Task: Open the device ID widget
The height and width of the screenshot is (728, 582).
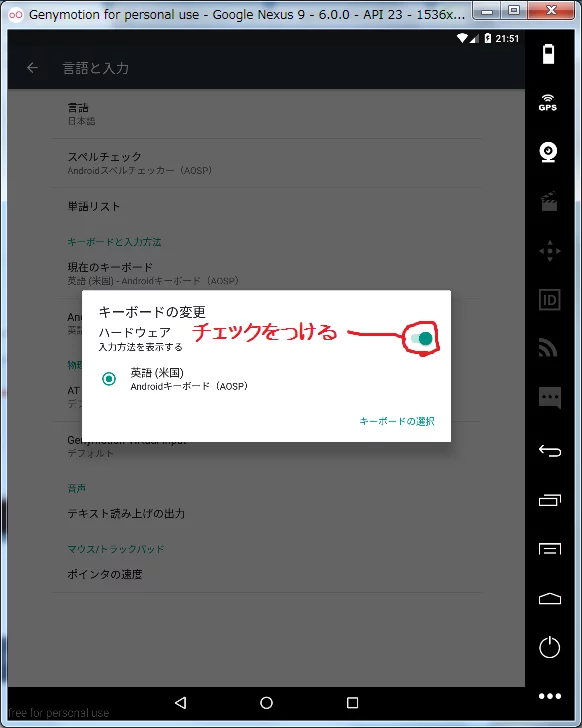Action: click(550, 300)
